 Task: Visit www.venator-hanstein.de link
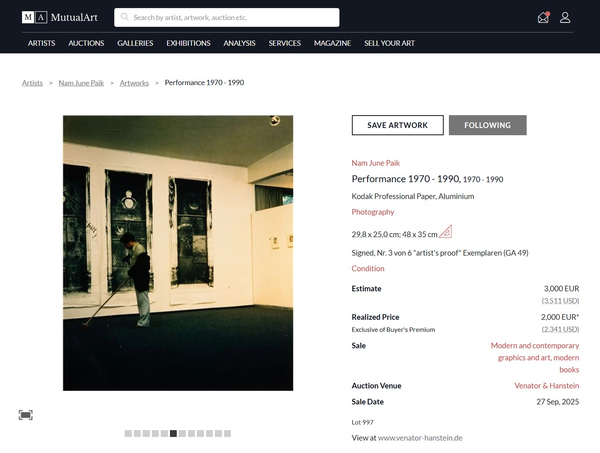(420, 438)
